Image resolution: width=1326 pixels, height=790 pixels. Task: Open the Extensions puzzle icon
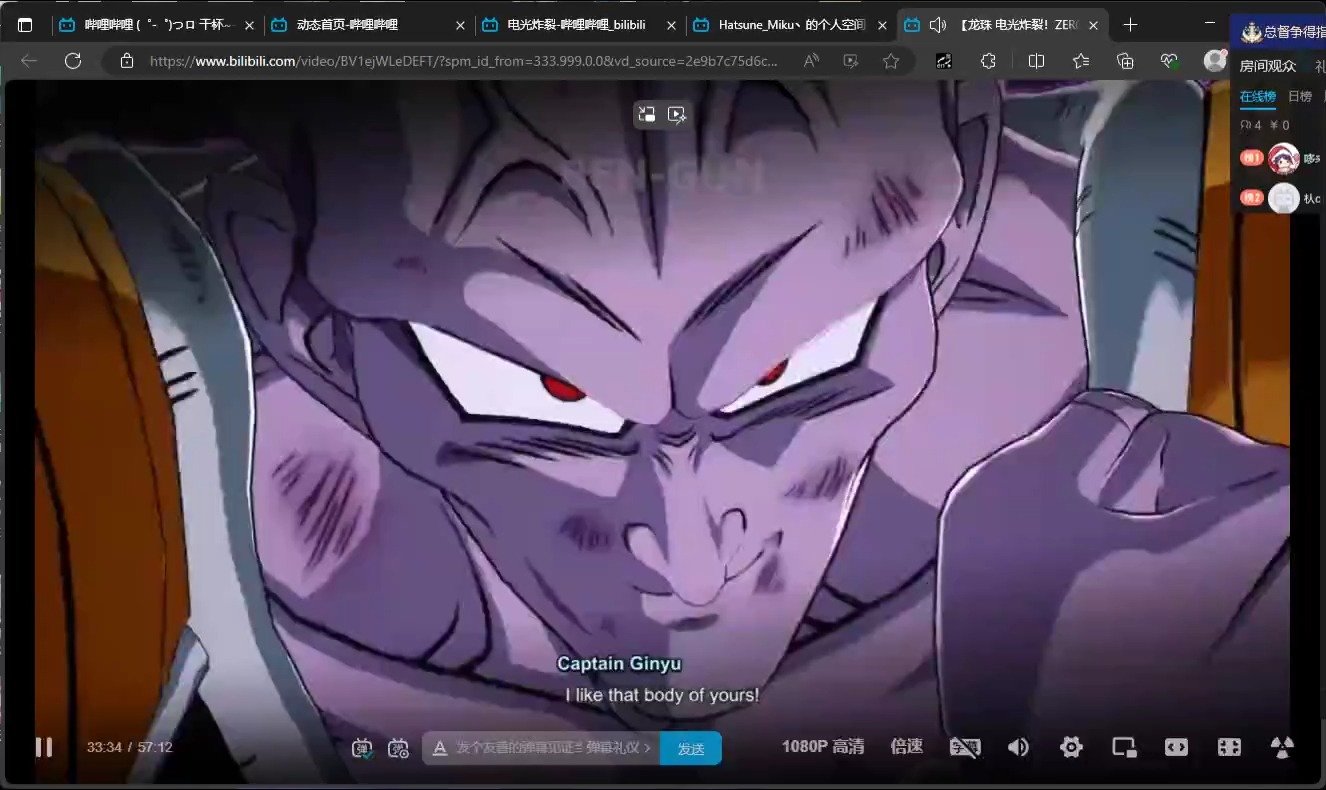tap(988, 61)
